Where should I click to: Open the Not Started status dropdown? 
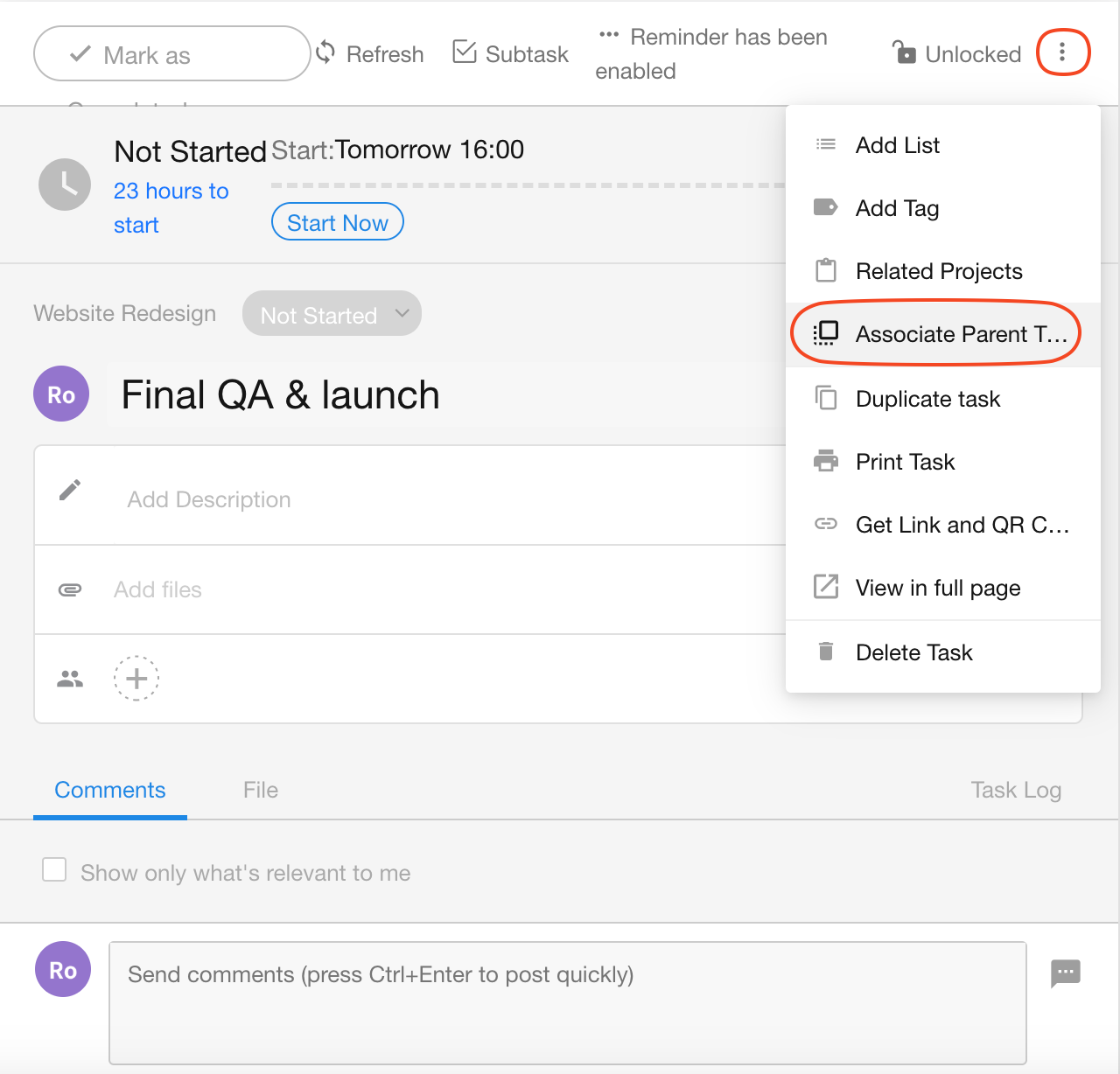332,314
